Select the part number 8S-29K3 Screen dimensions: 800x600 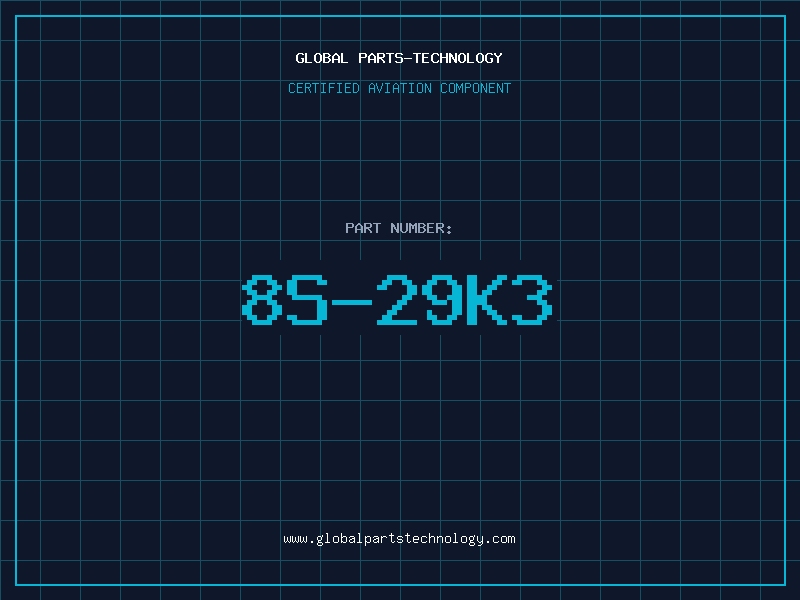click(397, 300)
